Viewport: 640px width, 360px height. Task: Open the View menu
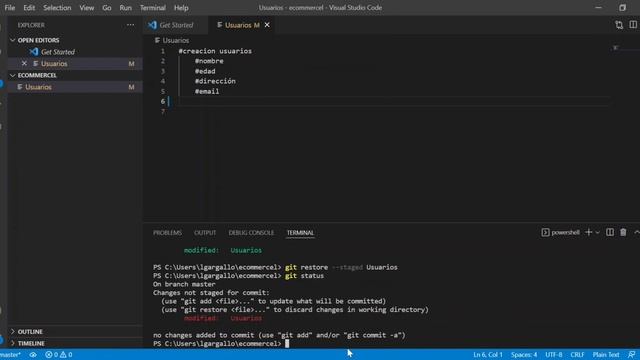click(87, 8)
